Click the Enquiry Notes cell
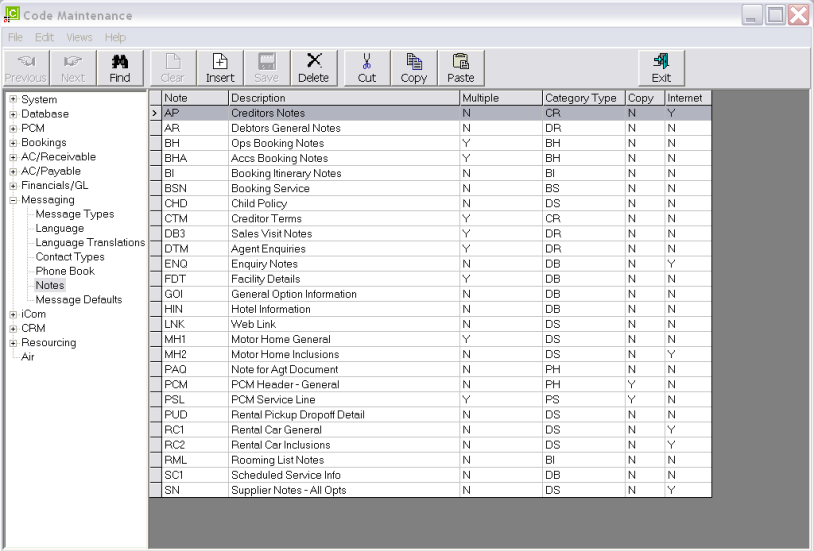 click(x=344, y=264)
